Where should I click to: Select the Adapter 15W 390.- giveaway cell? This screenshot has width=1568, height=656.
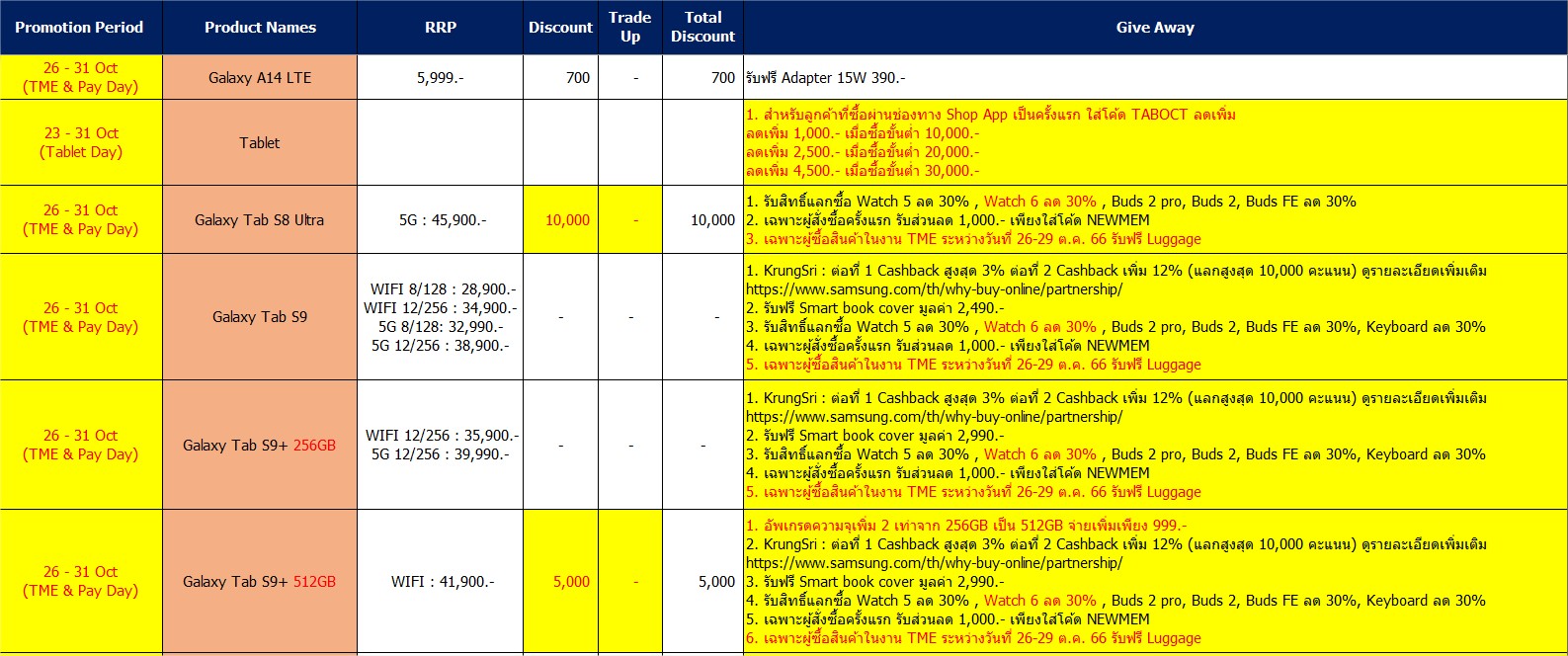[1155, 77]
